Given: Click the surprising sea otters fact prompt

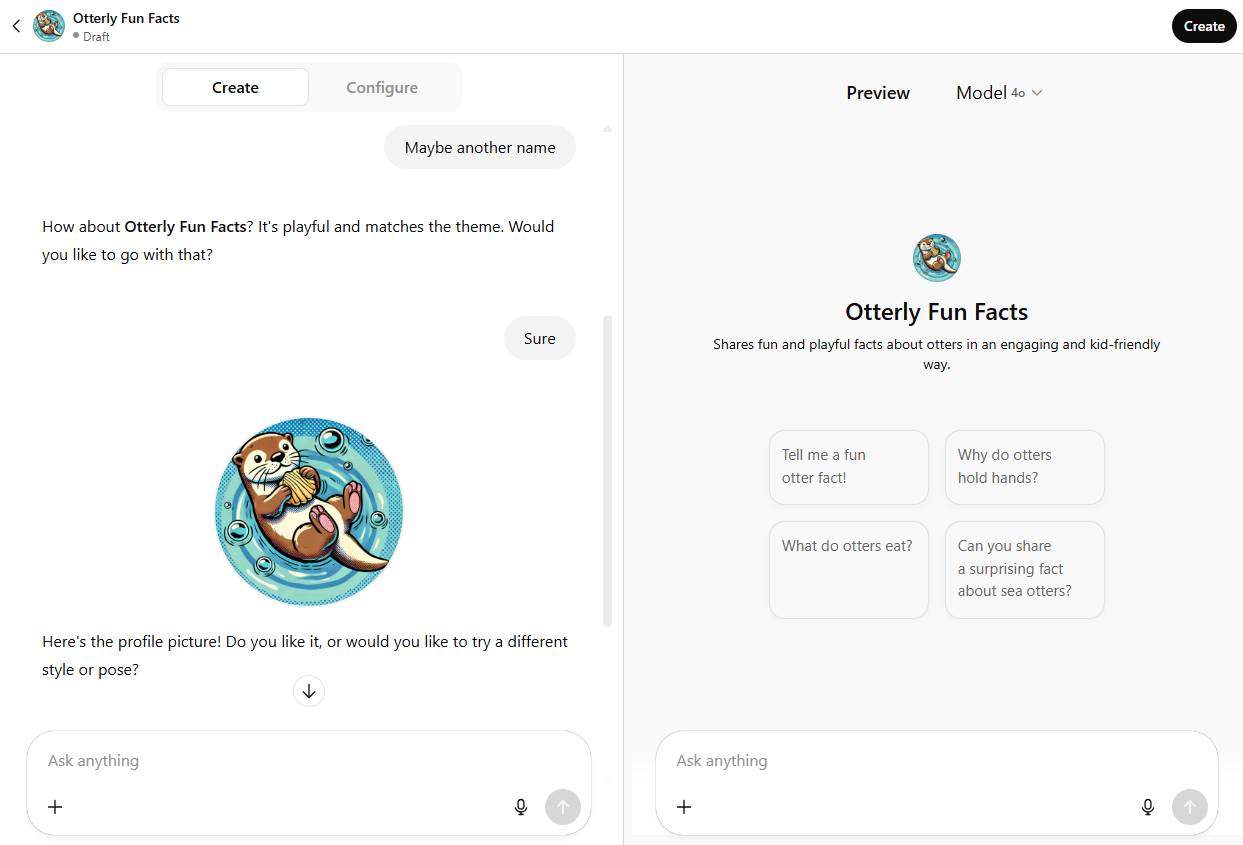Looking at the screenshot, I should point(1024,569).
